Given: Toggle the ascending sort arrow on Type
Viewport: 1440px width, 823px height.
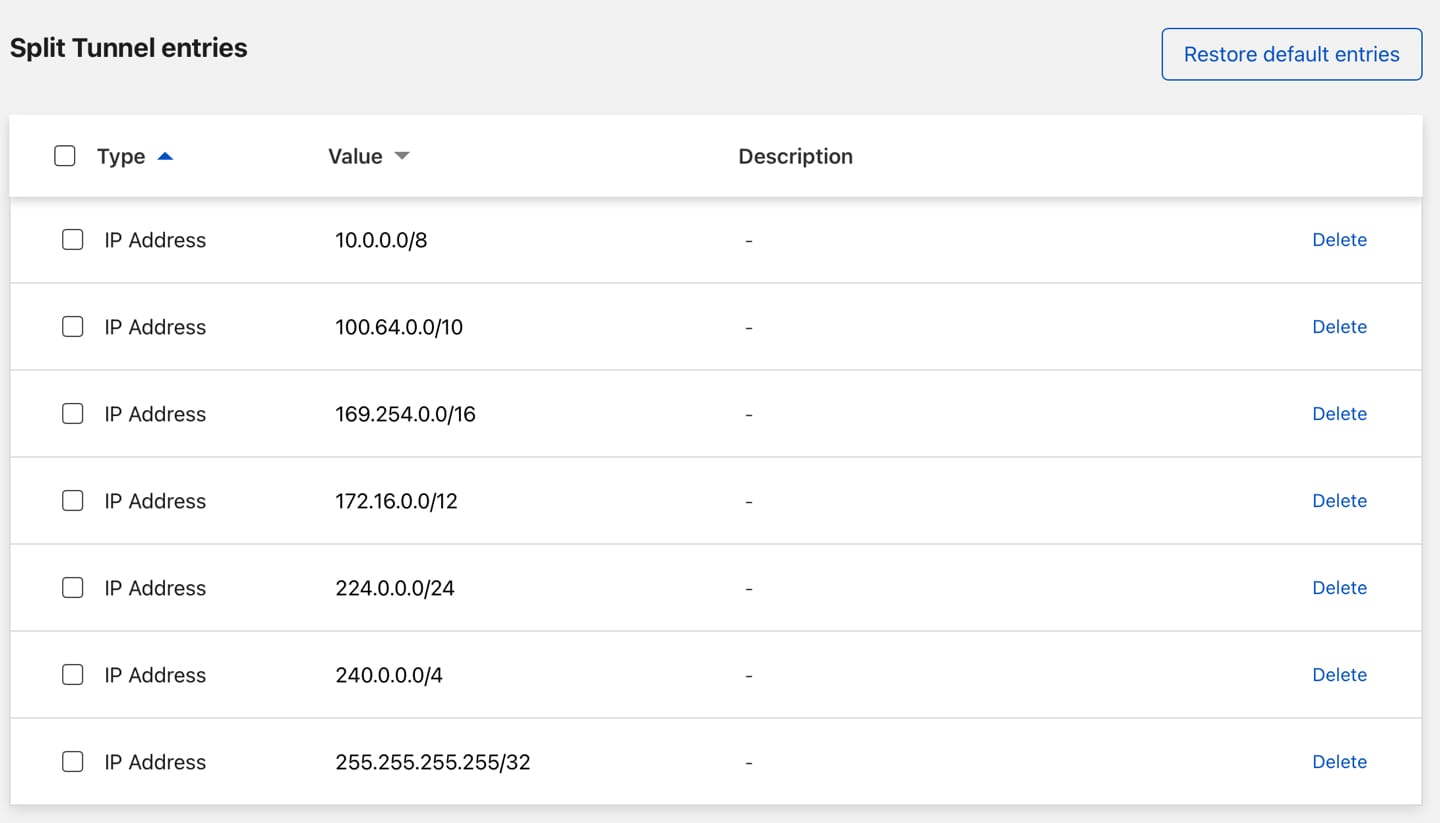Looking at the screenshot, I should point(166,156).
